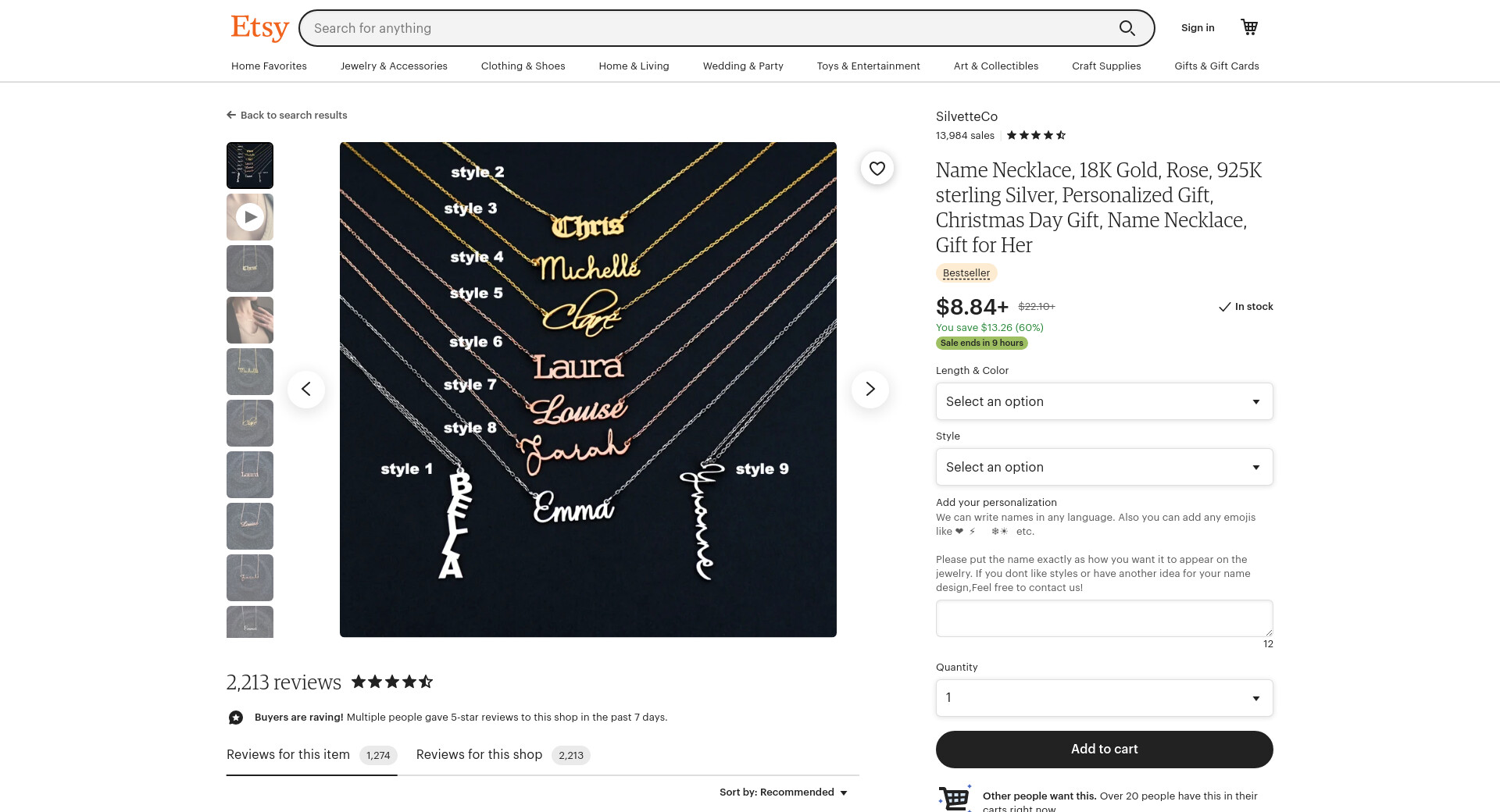This screenshot has width=1500, height=812.
Task: Click the Bestseller badge
Action: [966, 273]
